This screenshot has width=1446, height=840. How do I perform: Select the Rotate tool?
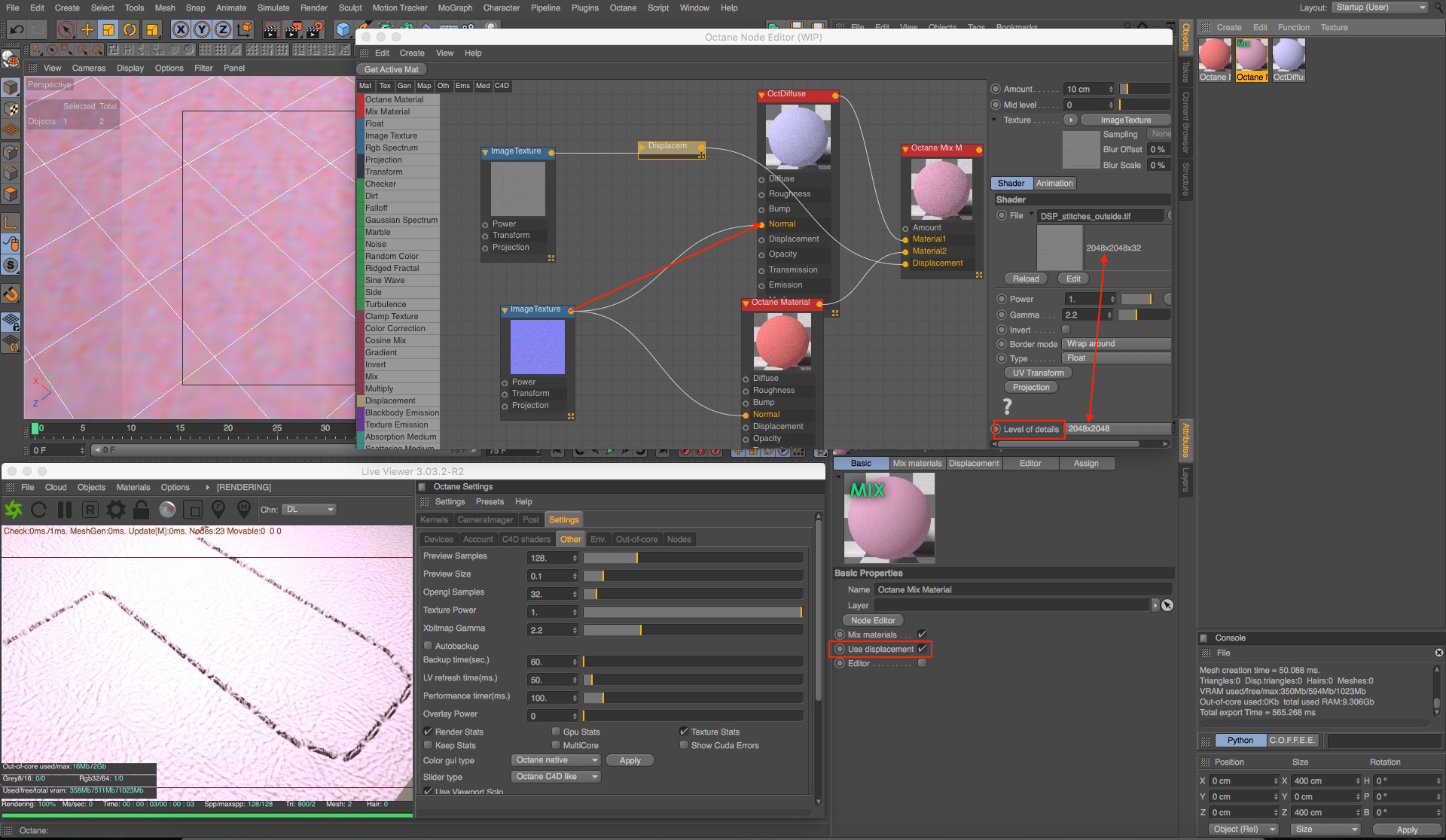[x=130, y=30]
